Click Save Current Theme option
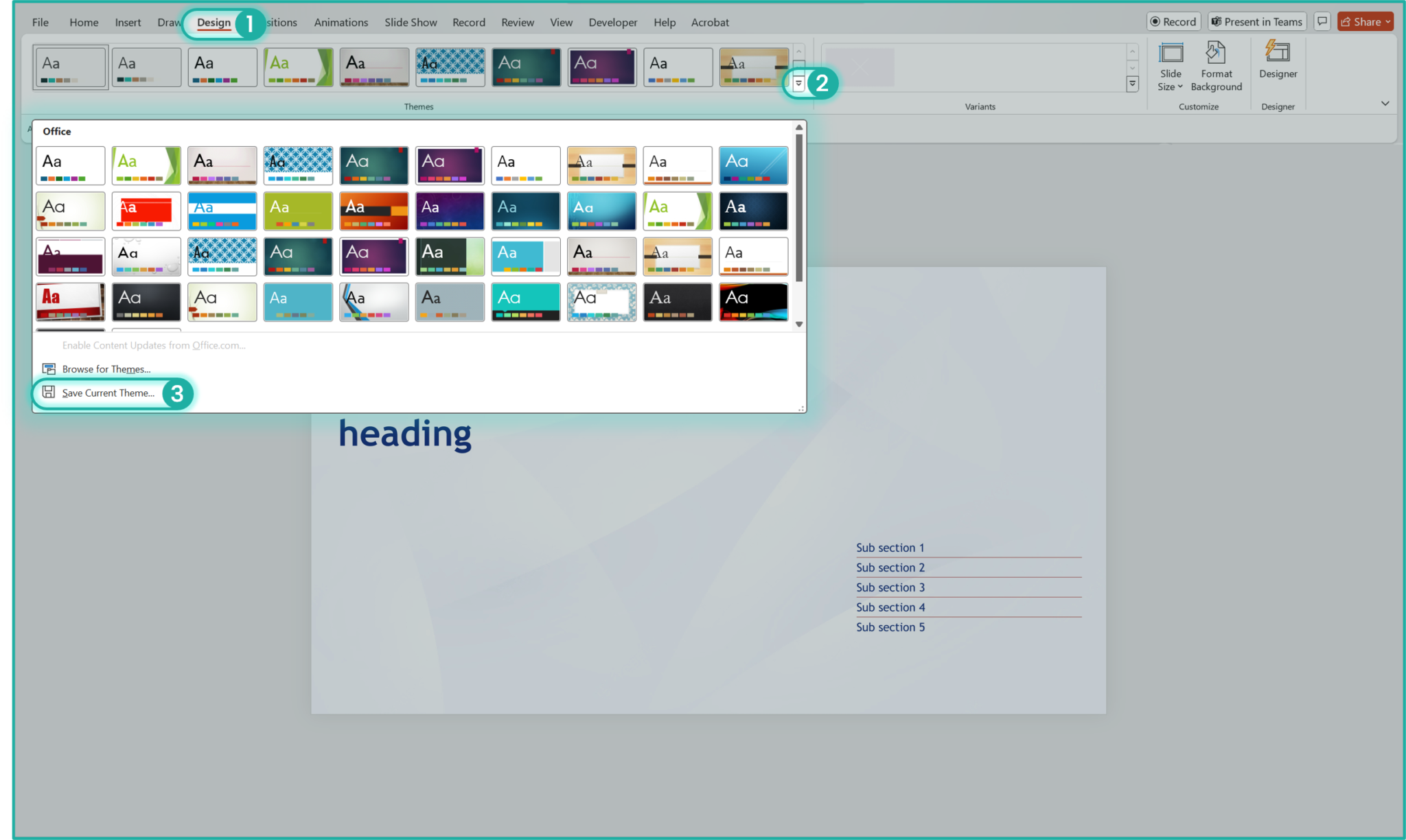The width and height of the screenshot is (1406, 840). point(108,393)
